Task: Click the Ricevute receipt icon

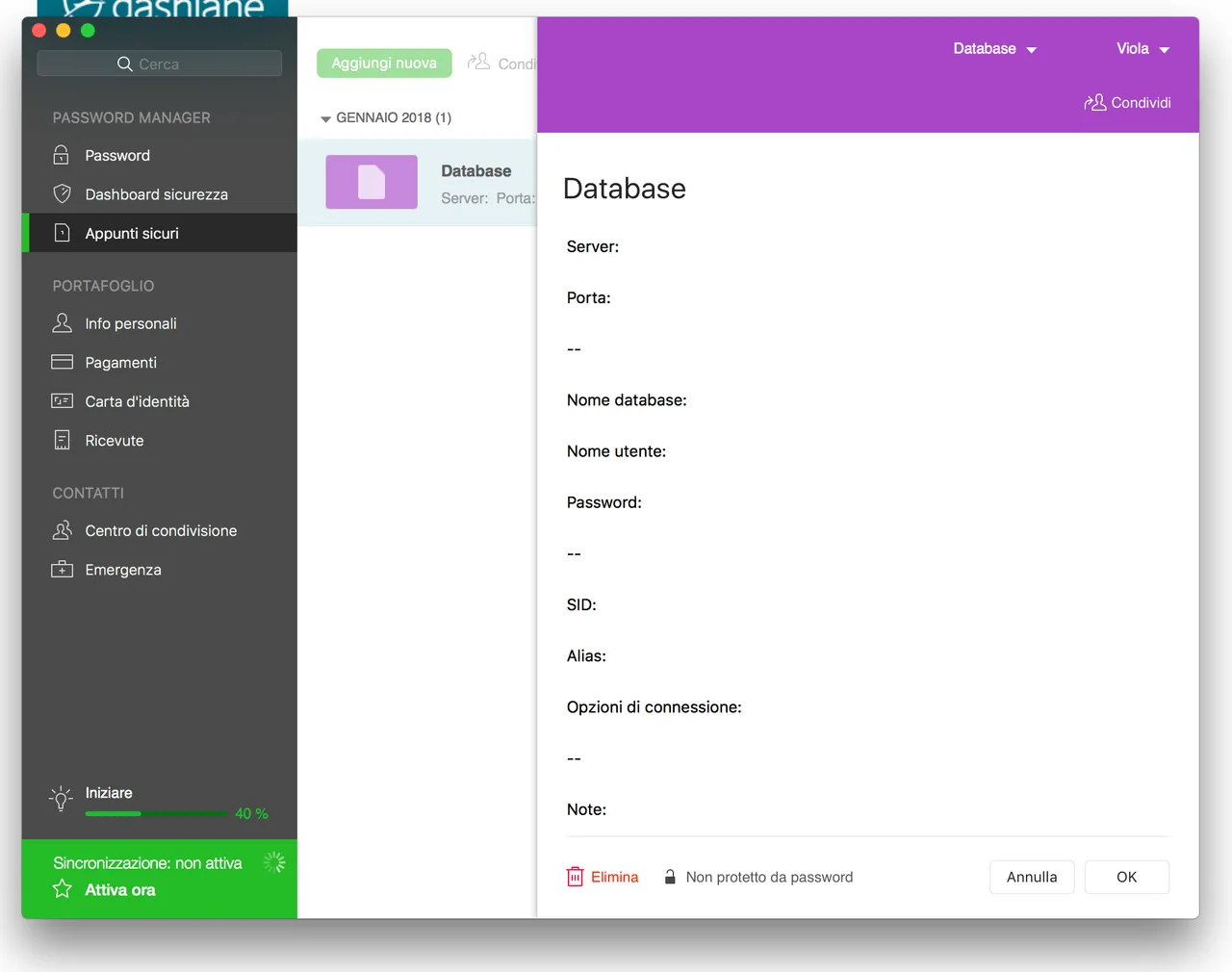Action: 62,440
